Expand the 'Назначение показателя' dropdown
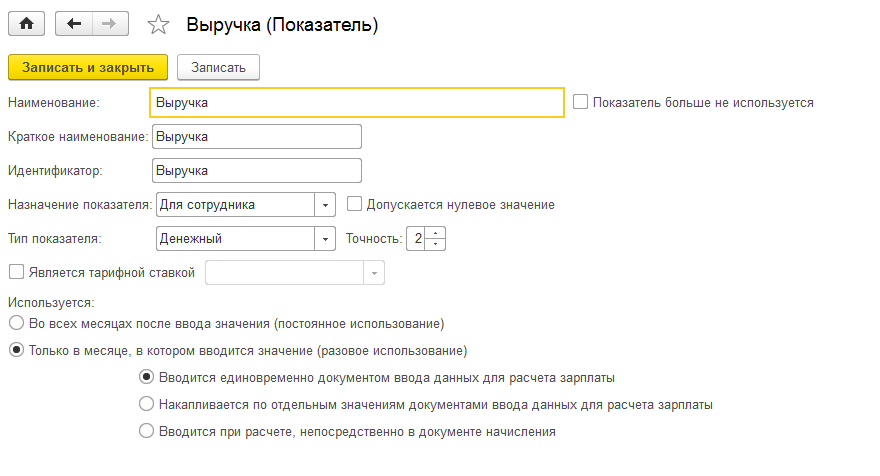880x476 pixels. pos(325,205)
